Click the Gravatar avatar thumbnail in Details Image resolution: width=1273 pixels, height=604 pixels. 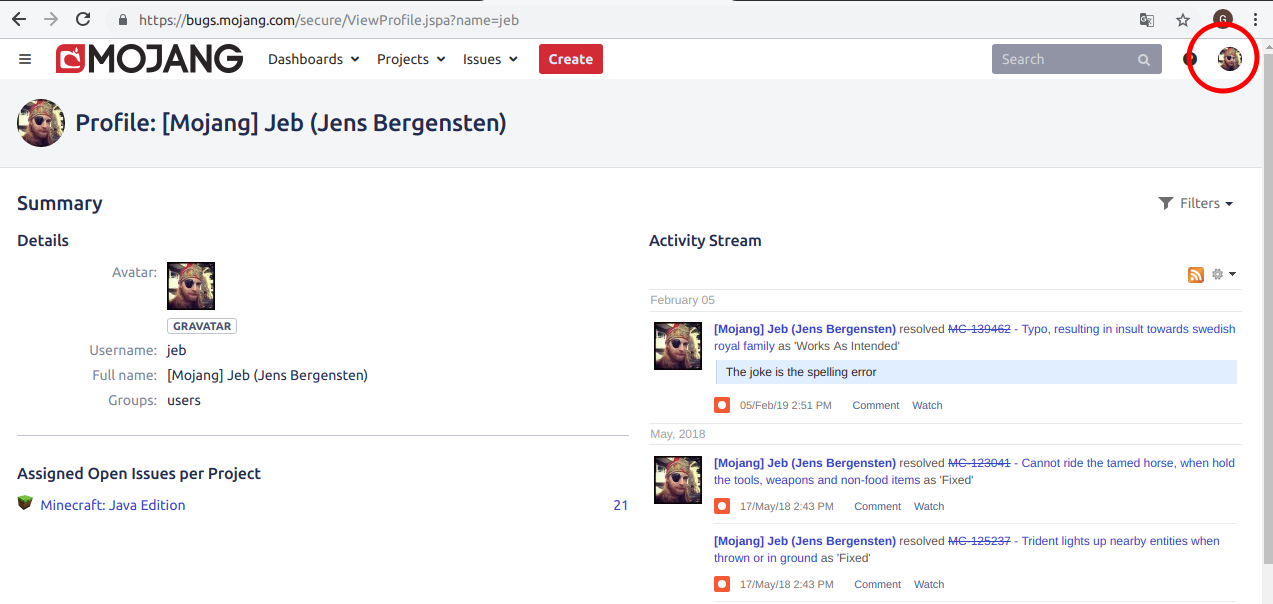click(x=191, y=286)
